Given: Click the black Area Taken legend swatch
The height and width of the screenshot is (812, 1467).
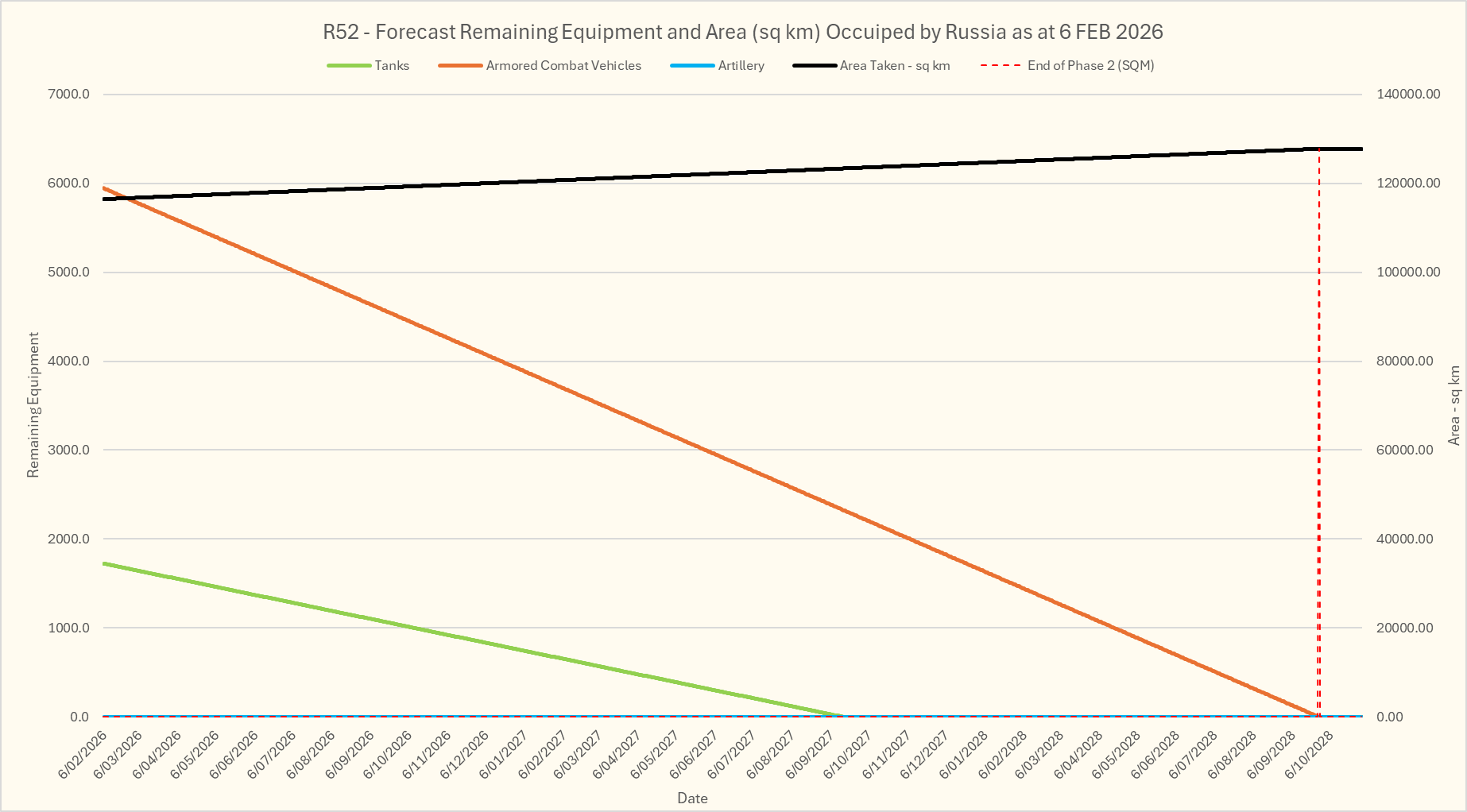Looking at the screenshot, I should coord(814,66).
